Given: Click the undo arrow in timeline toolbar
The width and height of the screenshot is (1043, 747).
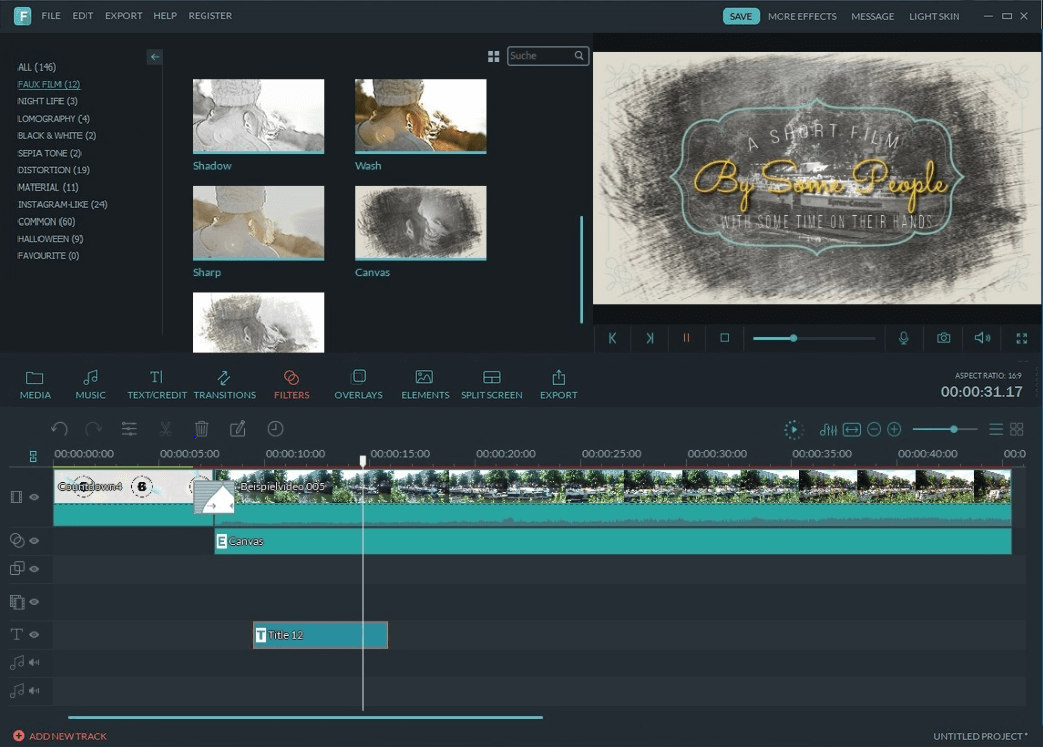Looking at the screenshot, I should tap(59, 429).
